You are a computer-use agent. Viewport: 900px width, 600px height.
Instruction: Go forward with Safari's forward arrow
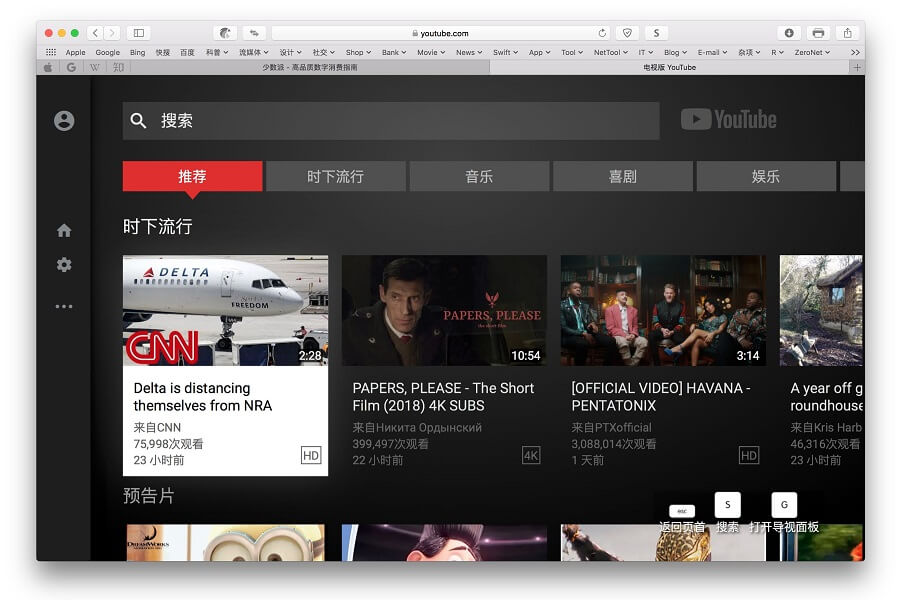tap(112, 33)
